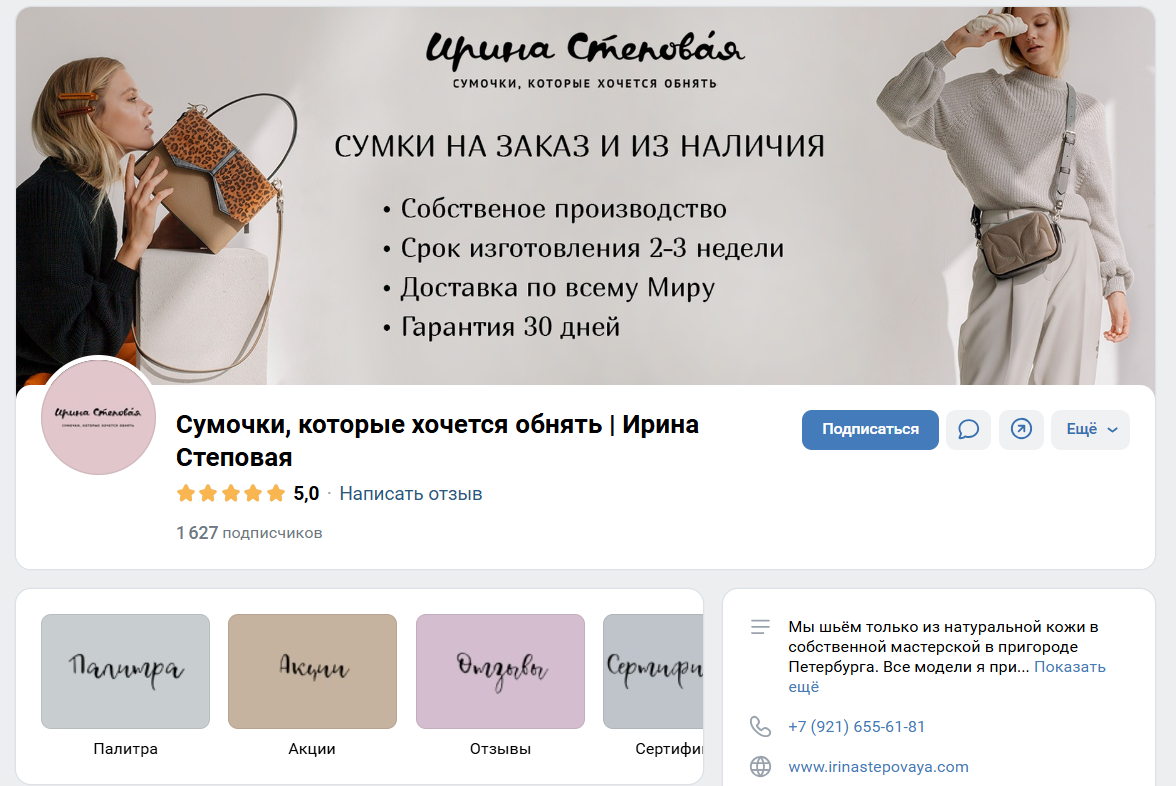Image resolution: width=1176 pixels, height=786 pixels.
Task: Click the message bubble icon button
Action: (968, 429)
